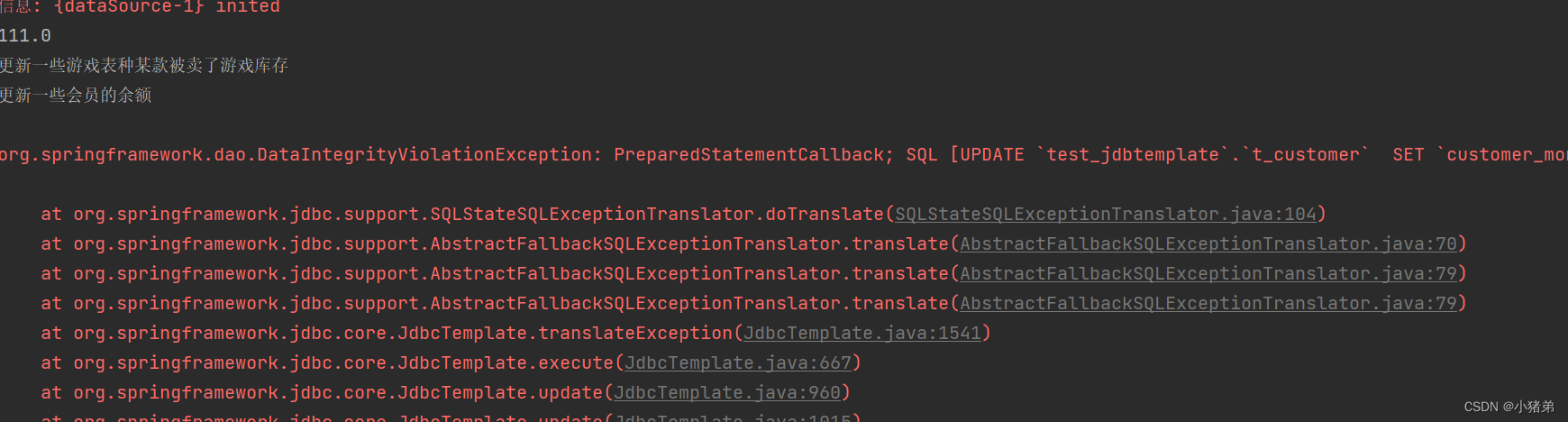
Task: Open the JdbcTemplate.java:960 link
Action: pos(726,393)
